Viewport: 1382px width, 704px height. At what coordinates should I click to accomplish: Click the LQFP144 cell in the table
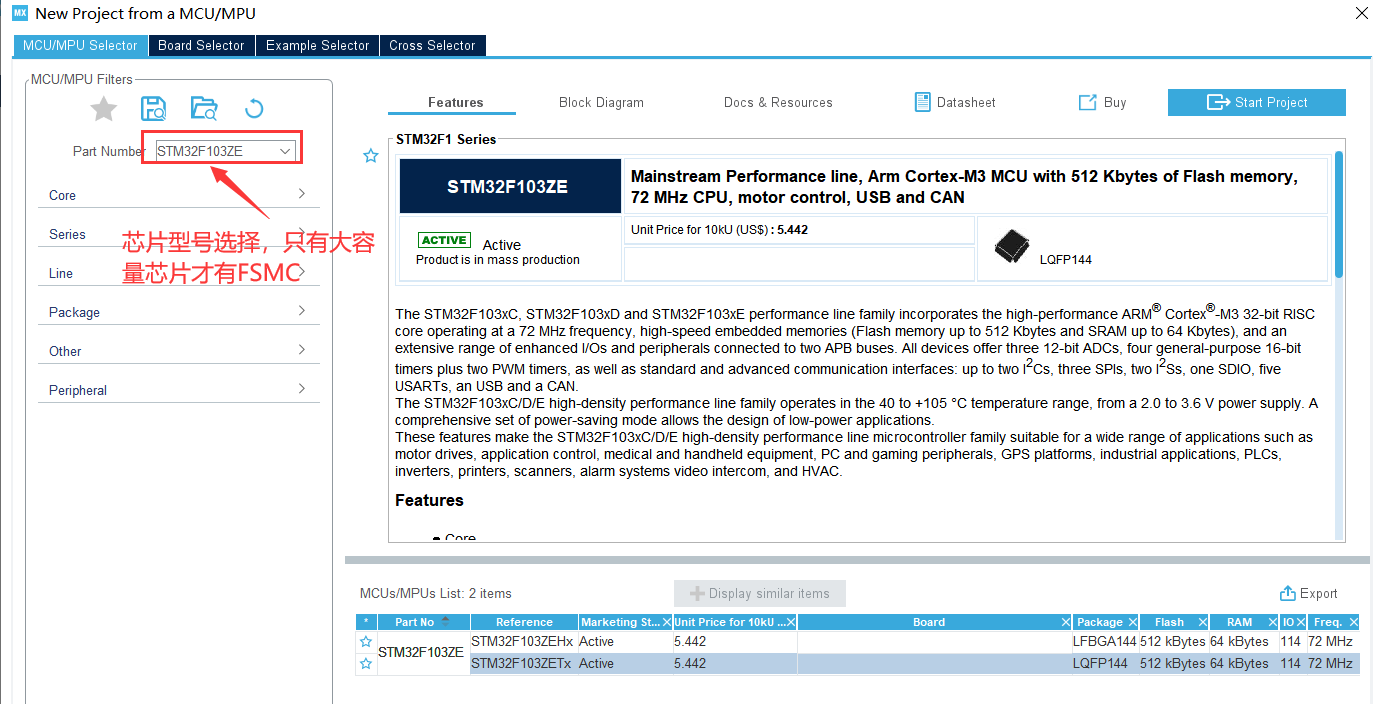[1105, 663]
